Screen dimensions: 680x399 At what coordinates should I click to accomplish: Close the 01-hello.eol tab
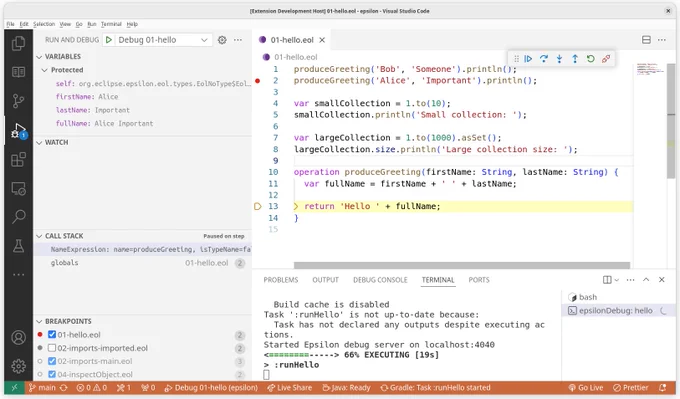pos(322,40)
